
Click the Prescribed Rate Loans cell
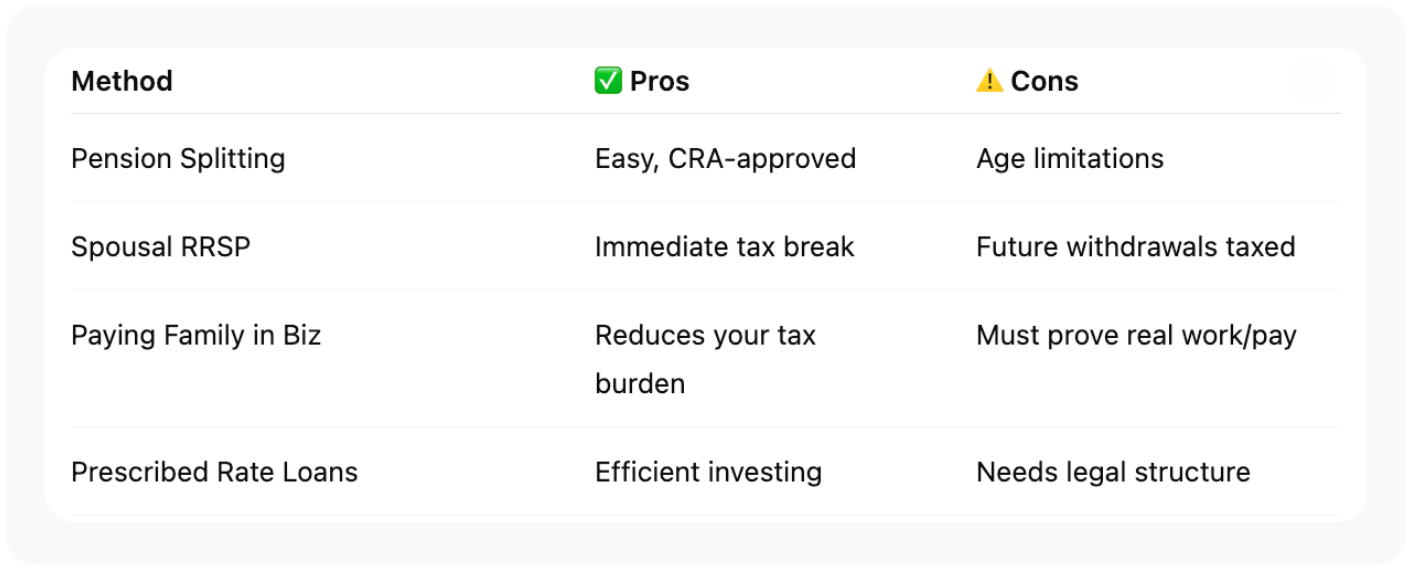pyautogui.click(x=214, y=471)
